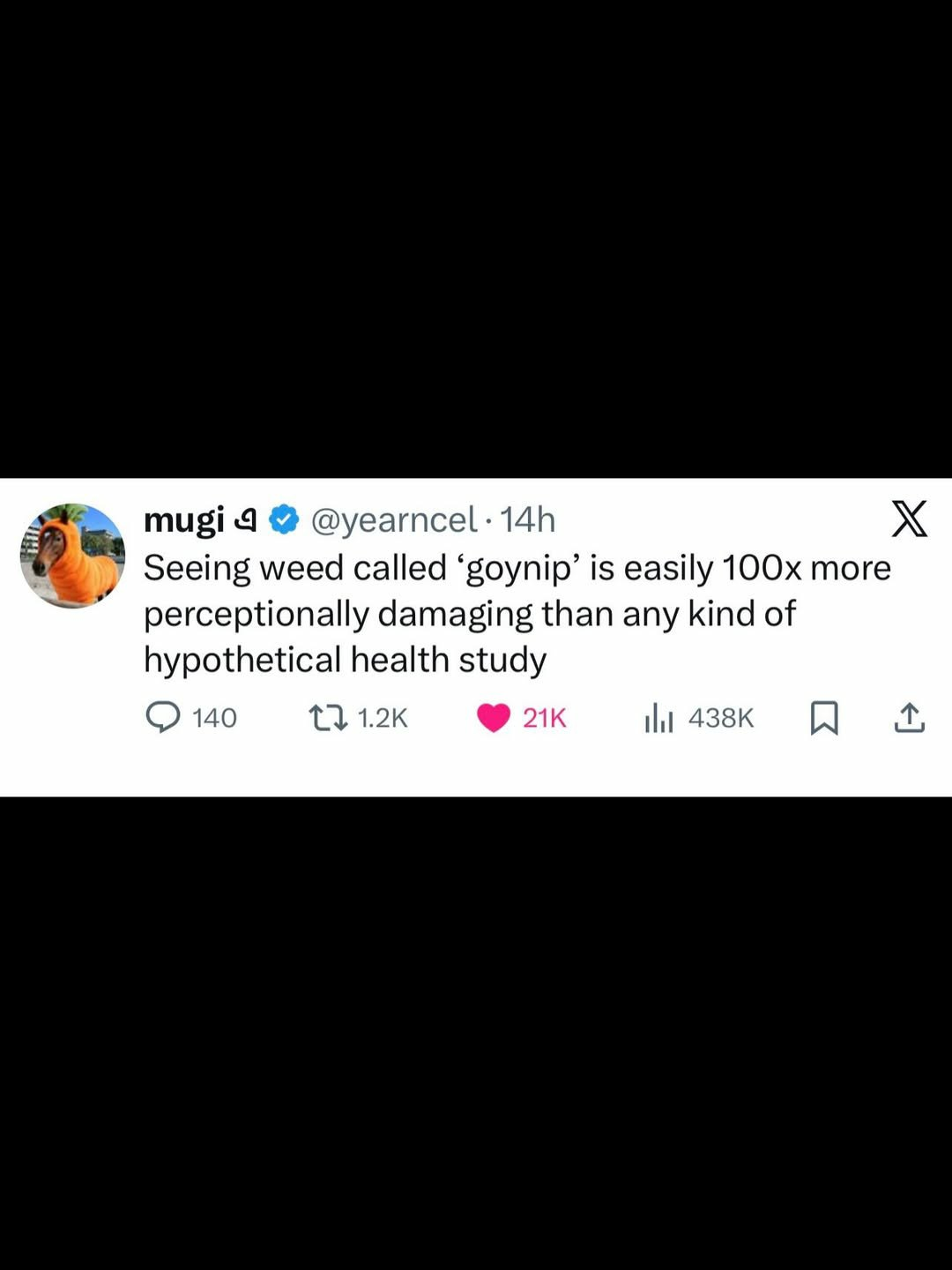The image size is (952, 1270).
Task: Click the like count "21K"
Action: pyautogui.click(x=544, y=718)
